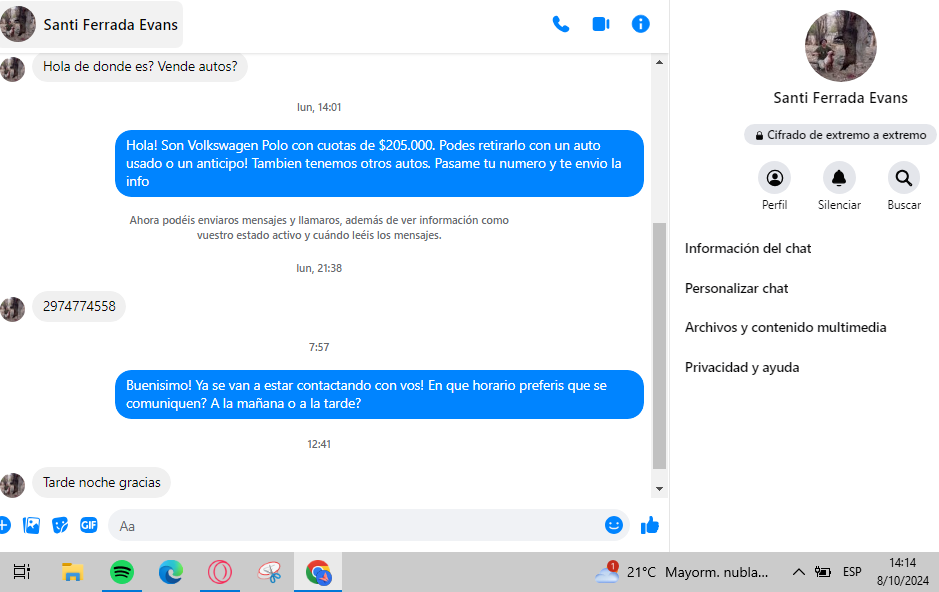Image resolution: width=939 pixels, height=592 pixels.
Task: Open Privacidad y ayuda section
Action: [x=742, y=367]
